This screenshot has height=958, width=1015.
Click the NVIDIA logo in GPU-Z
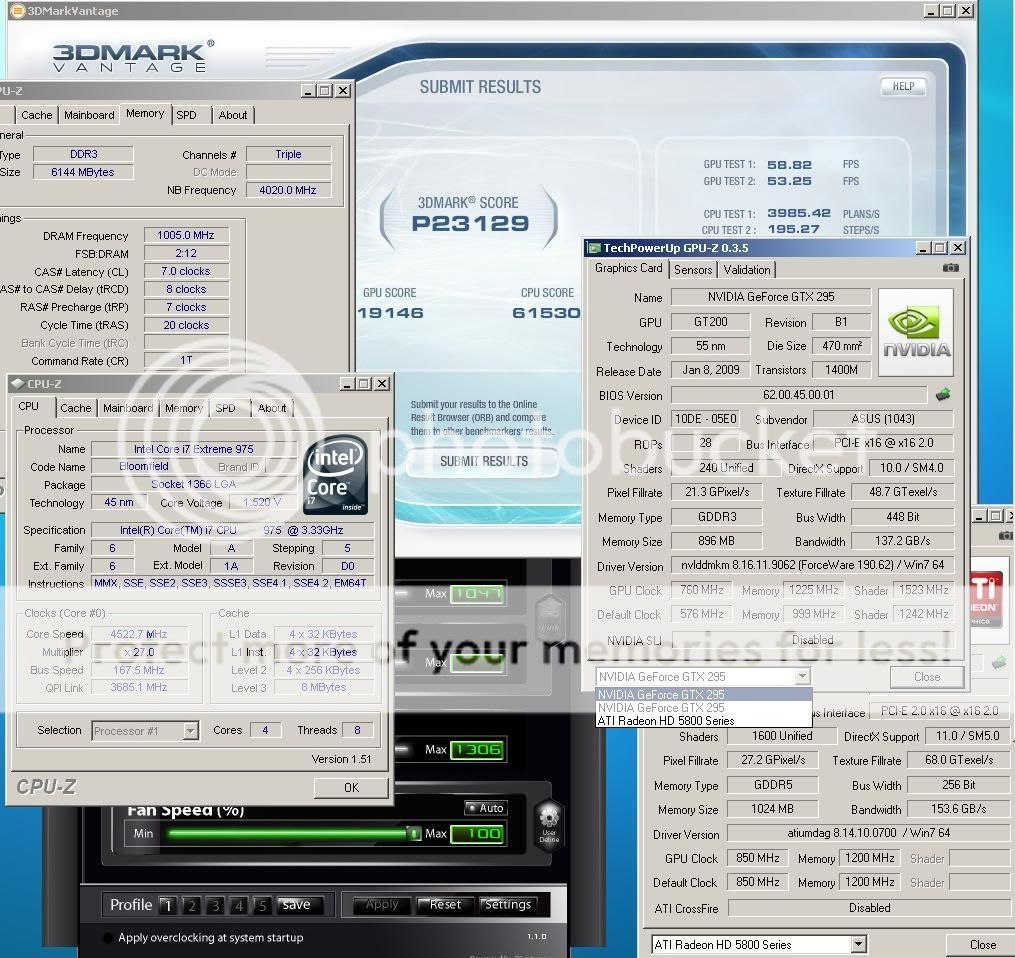916,333
